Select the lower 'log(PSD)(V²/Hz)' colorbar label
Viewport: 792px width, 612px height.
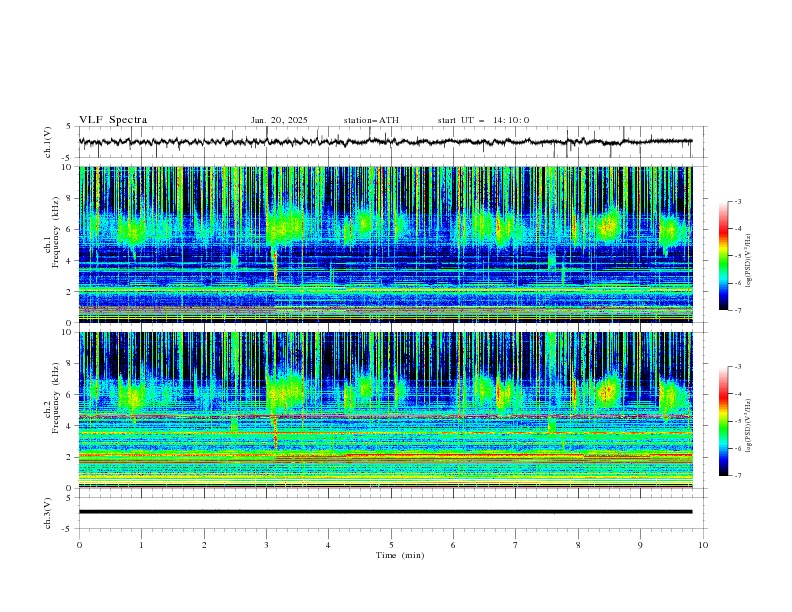(x=748, y=426)
